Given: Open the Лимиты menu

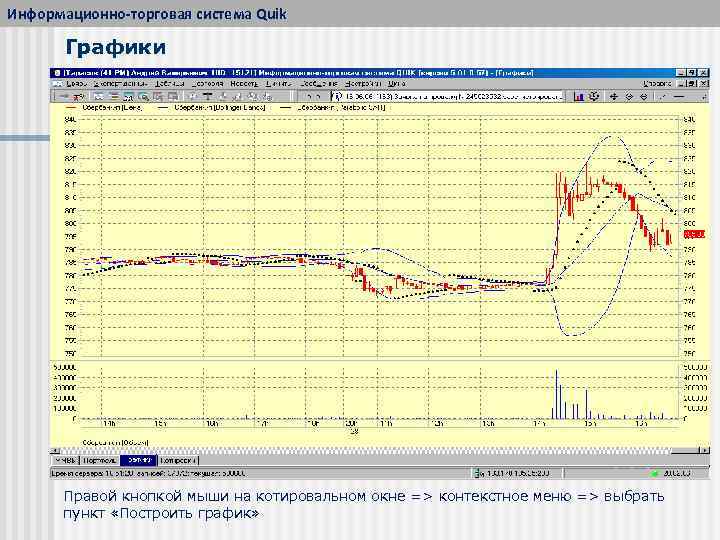Looking at the screenshot, I should tap(278, 84).
